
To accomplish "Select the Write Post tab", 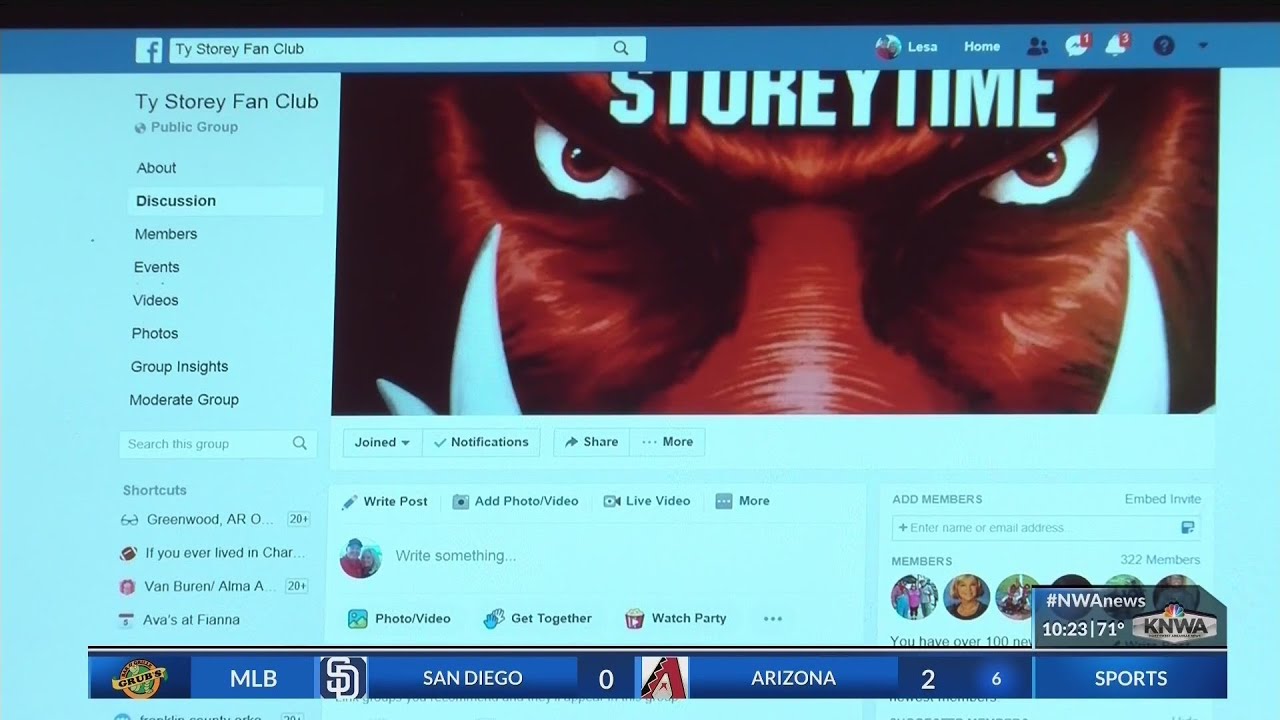I will click(385, 501).
